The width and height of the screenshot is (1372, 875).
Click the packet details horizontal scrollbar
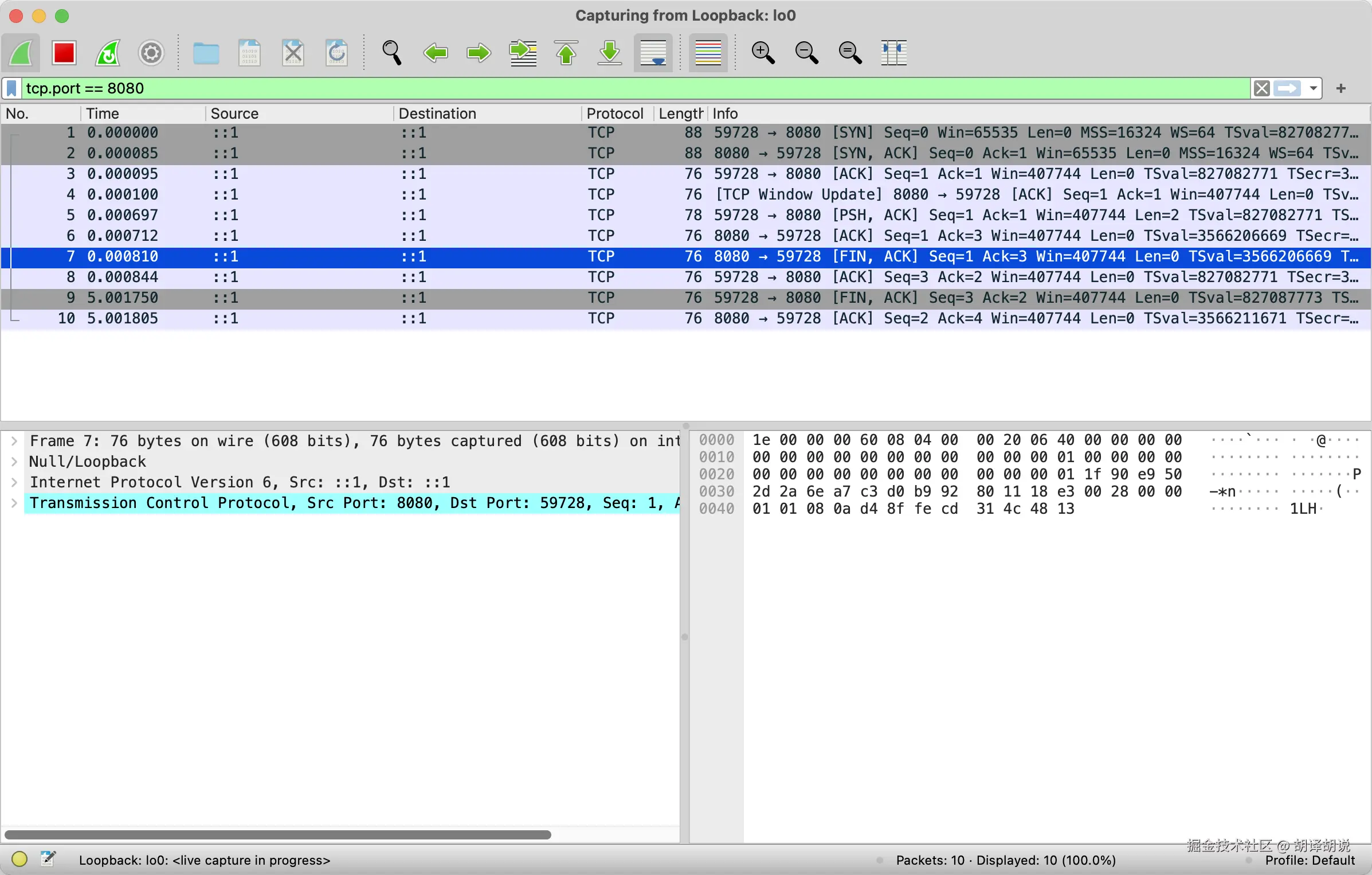[x=277, y=834]
